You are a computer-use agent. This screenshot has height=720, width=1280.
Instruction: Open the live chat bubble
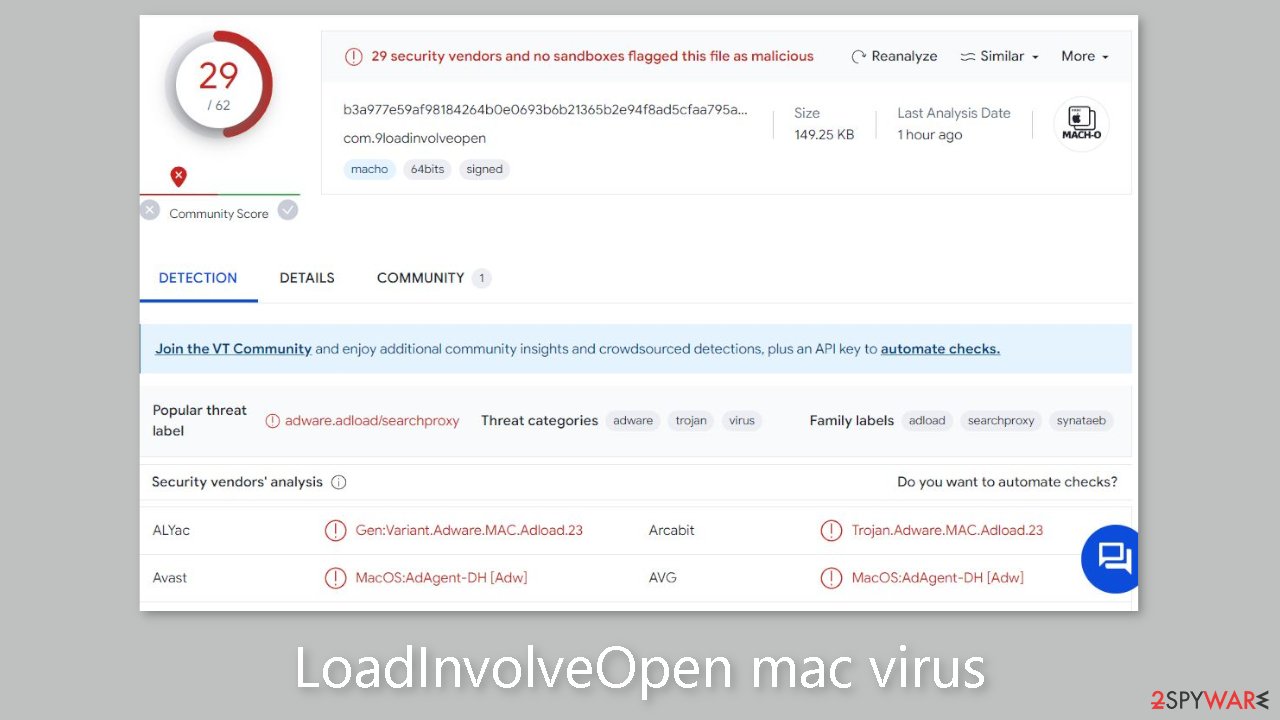click(1110, 559)
